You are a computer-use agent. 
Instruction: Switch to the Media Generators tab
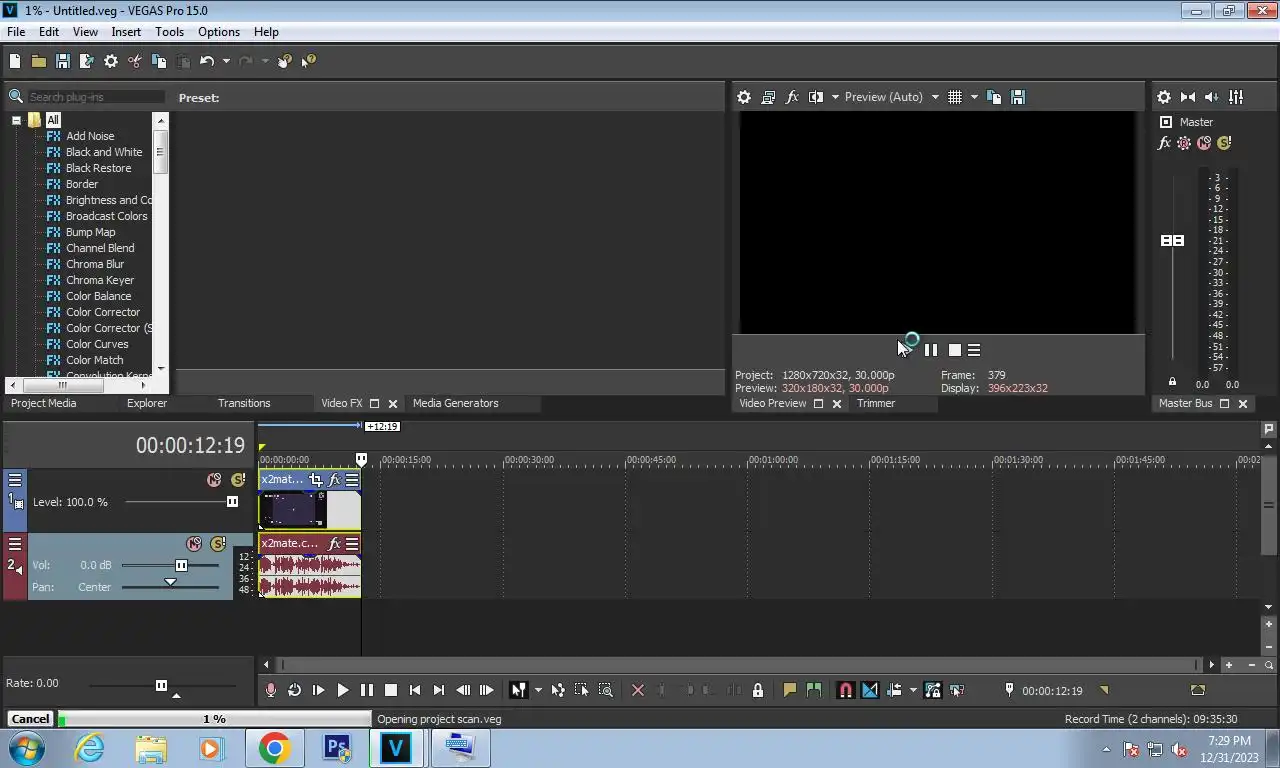455,403
